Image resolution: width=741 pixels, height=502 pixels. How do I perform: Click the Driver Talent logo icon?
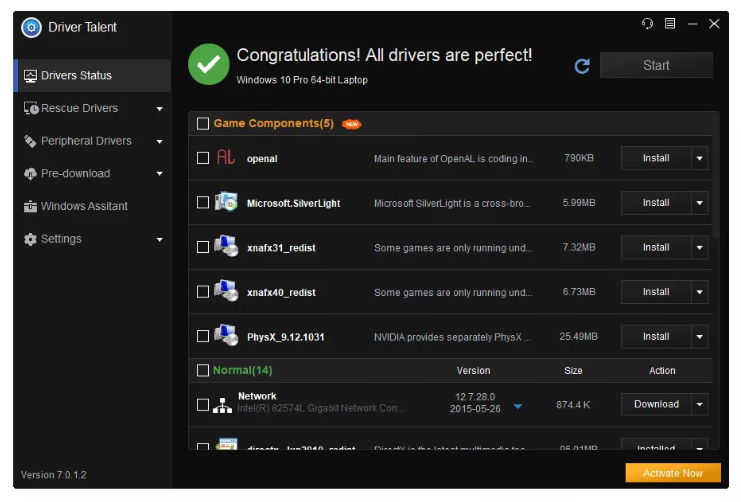pyautogui.click(x=31, y=27)
